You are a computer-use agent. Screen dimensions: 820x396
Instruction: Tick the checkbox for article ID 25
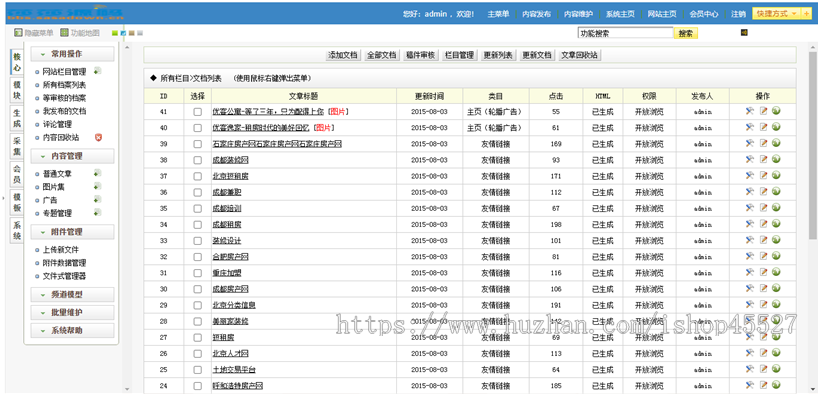pyautogui.click(x=197, y=370)
